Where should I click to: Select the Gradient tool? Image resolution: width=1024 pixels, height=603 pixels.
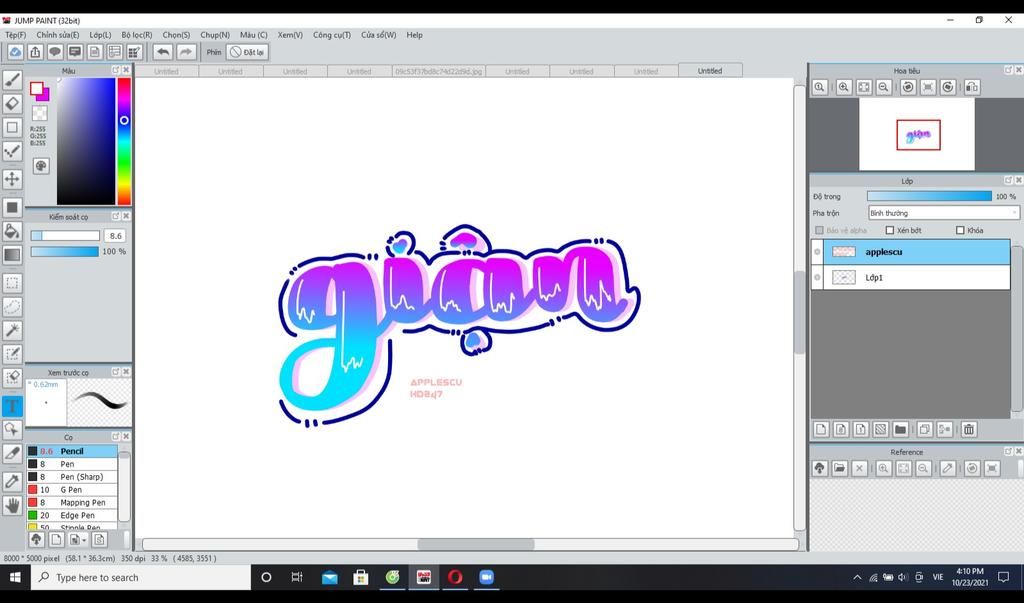tap(12, 255)
